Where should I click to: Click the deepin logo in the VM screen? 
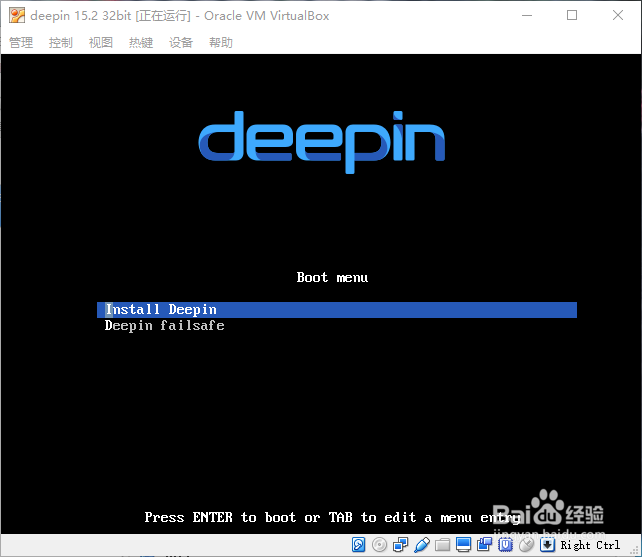tap(322, 142)
